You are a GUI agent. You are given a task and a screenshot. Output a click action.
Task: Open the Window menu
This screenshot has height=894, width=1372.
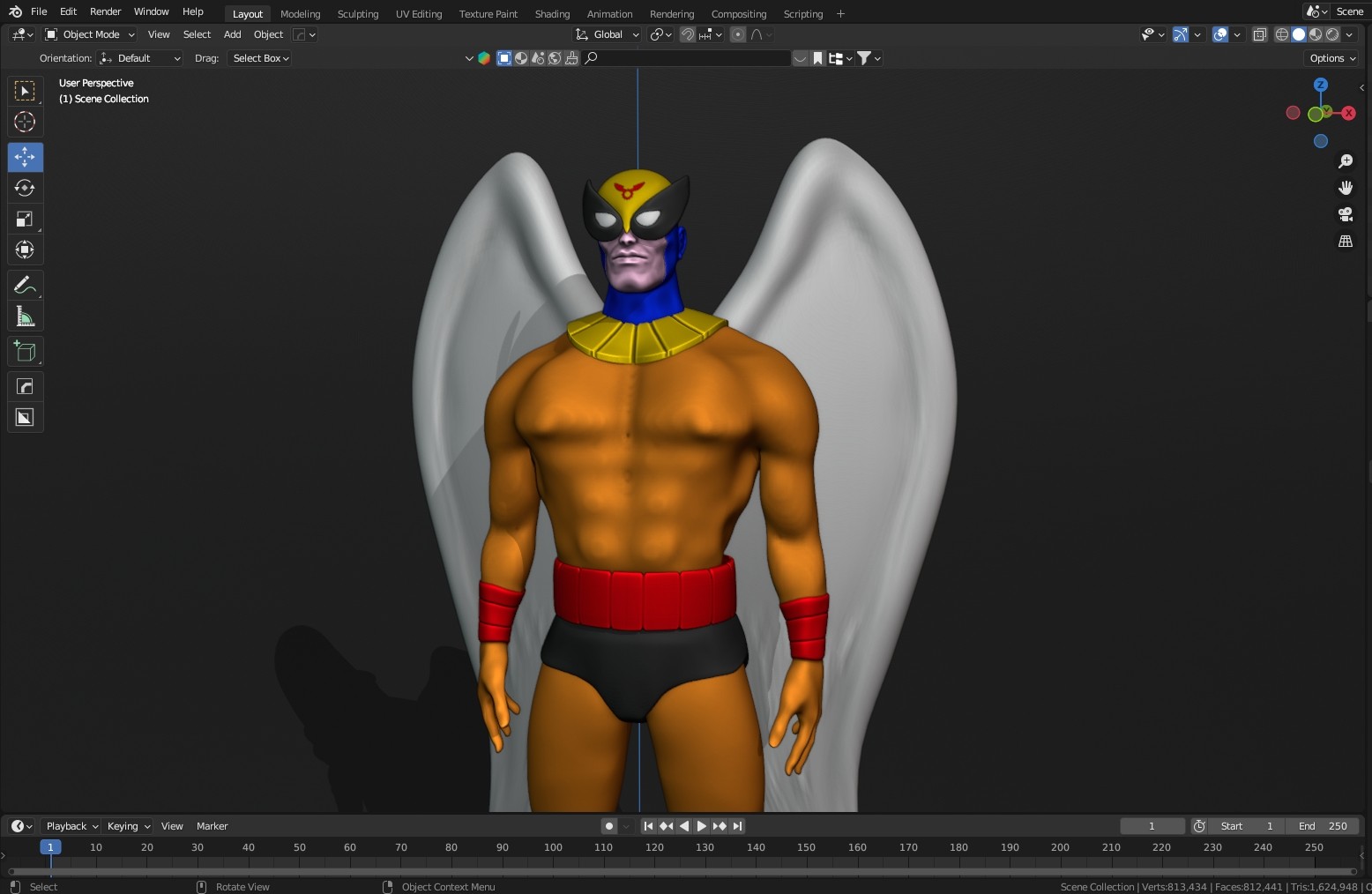click(x=151, y=11)
